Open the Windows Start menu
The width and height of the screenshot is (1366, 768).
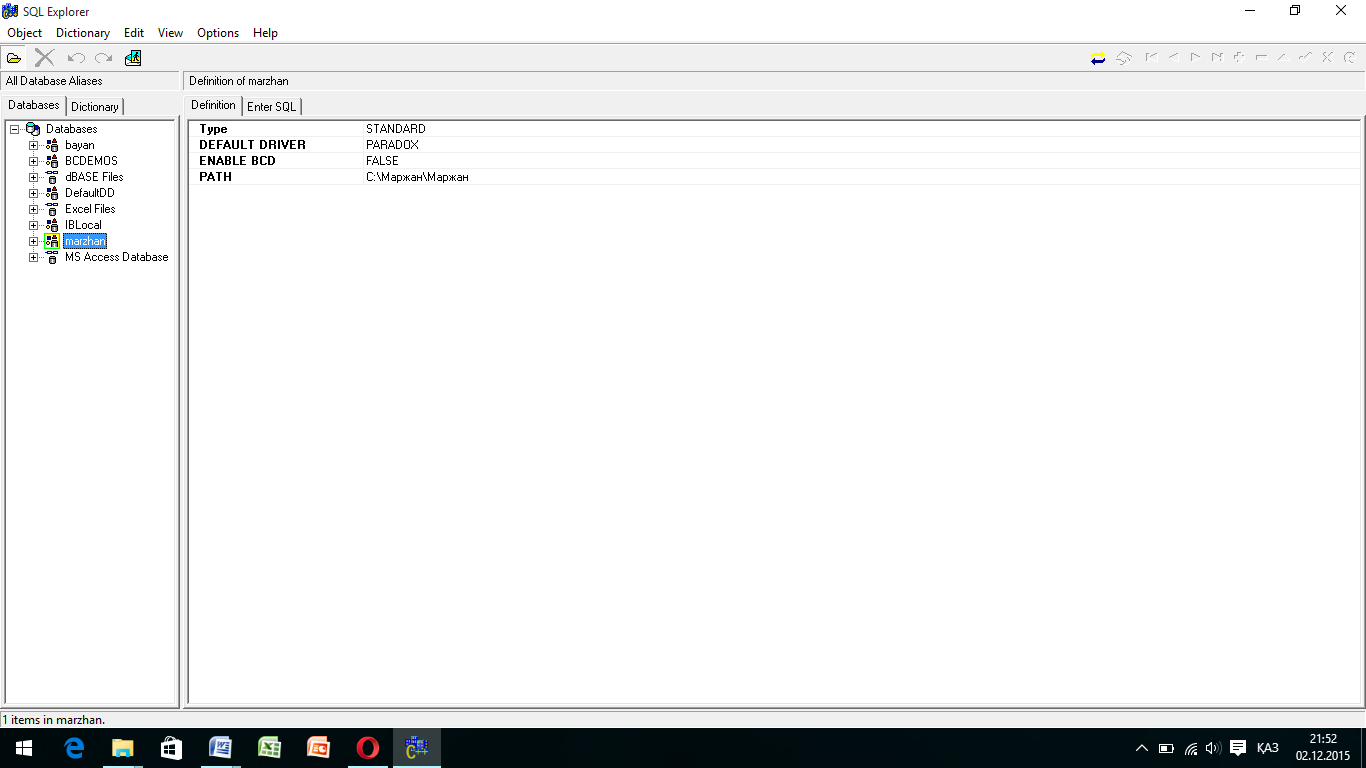tap(24, 748)
